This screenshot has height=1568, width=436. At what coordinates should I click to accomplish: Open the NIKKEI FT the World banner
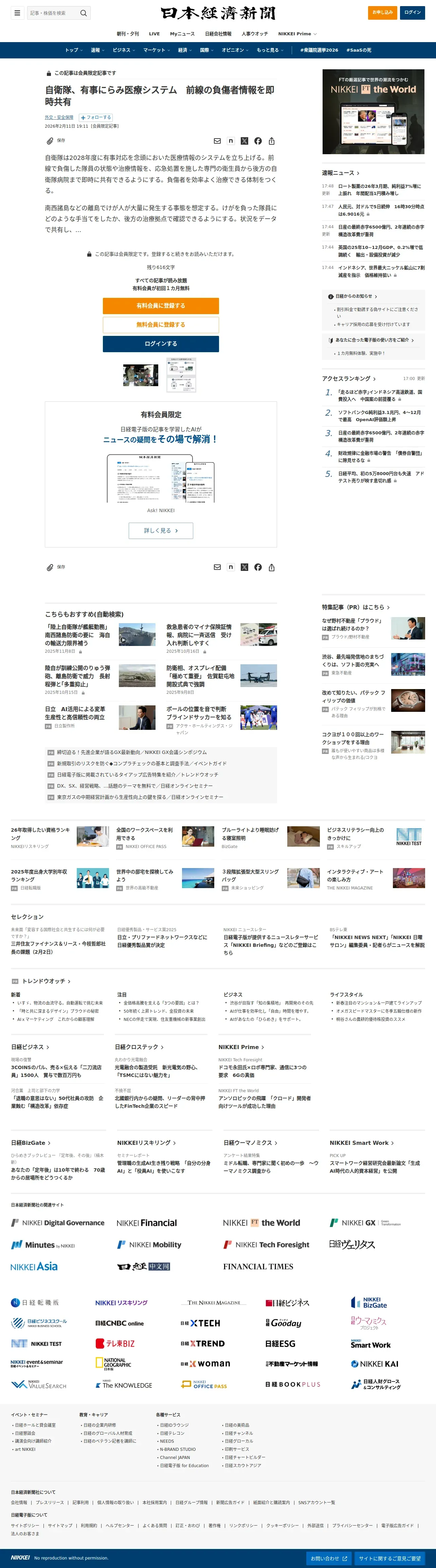pos(373,111)
